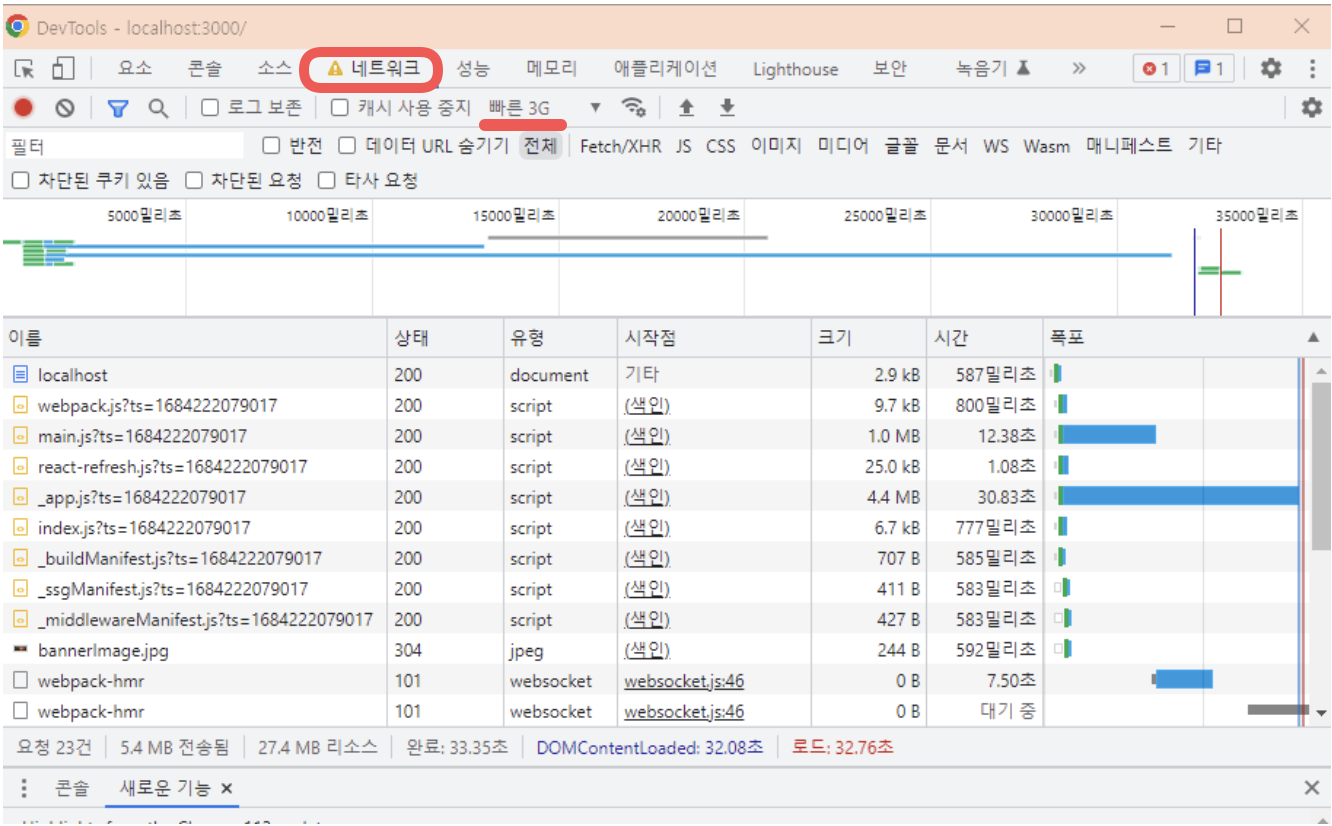Open the 애플리케이션 tab
Screen dimensions: 1332x826
pyautogui.click(x=665, y=68)
